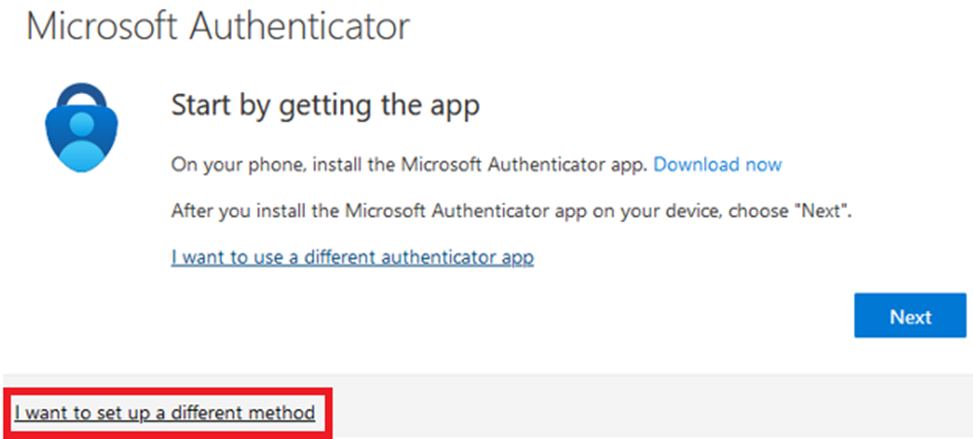Click the 'On your phone, install' sentence

coord(410,165)
